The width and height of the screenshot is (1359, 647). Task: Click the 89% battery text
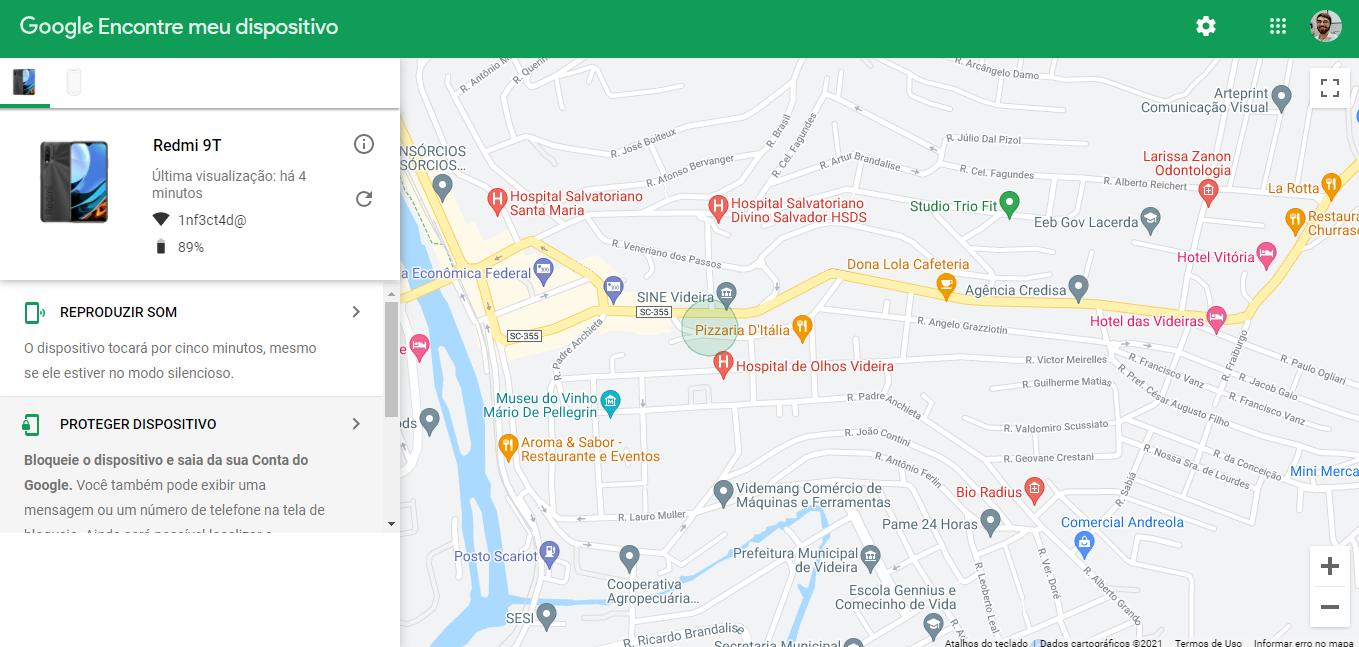tap(191, 247)
